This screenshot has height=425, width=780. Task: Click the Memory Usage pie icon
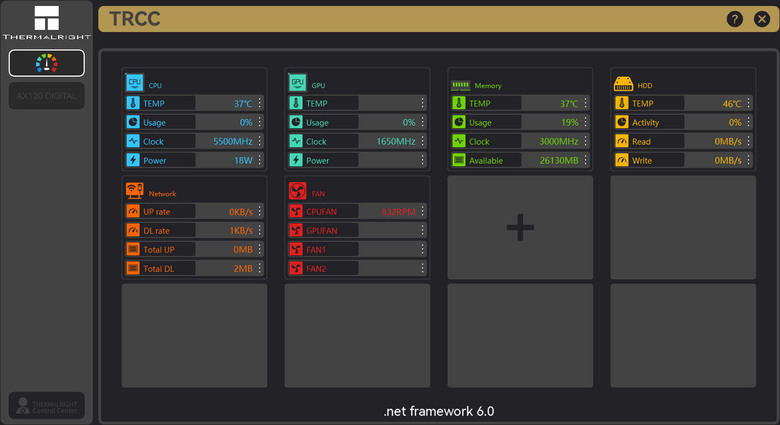click(459, 122)
